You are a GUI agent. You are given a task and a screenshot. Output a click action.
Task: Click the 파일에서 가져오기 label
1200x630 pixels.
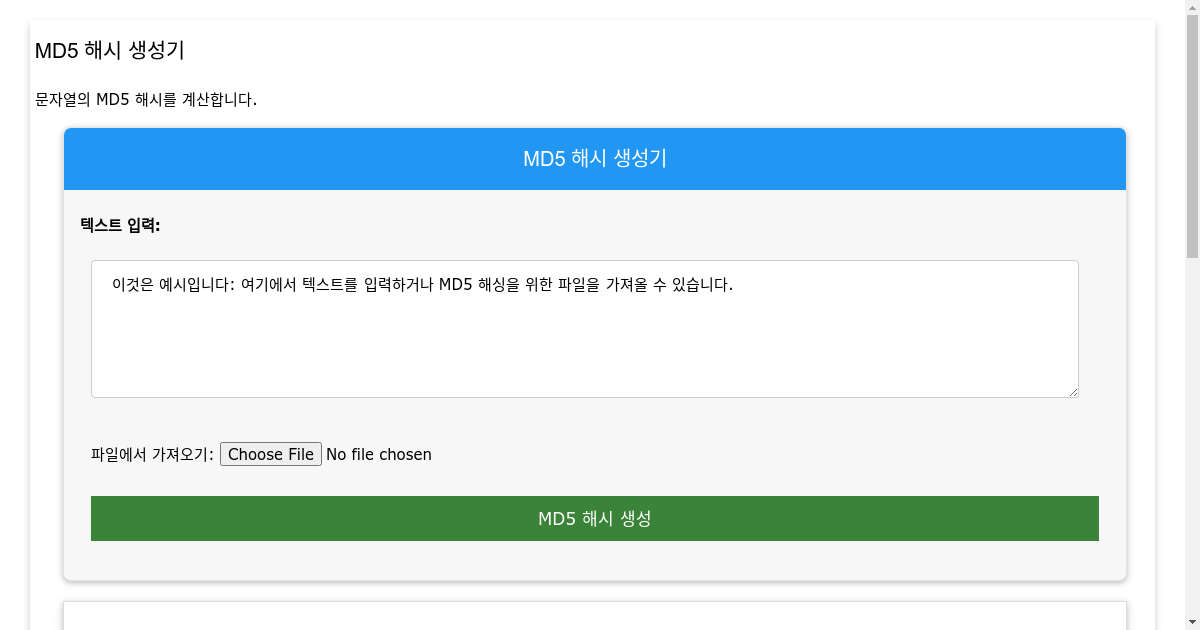[x=150, y=453]
